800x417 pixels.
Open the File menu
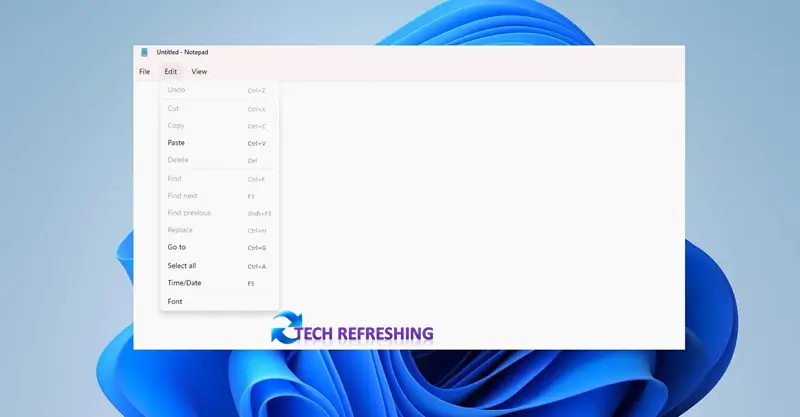(144, 71)
